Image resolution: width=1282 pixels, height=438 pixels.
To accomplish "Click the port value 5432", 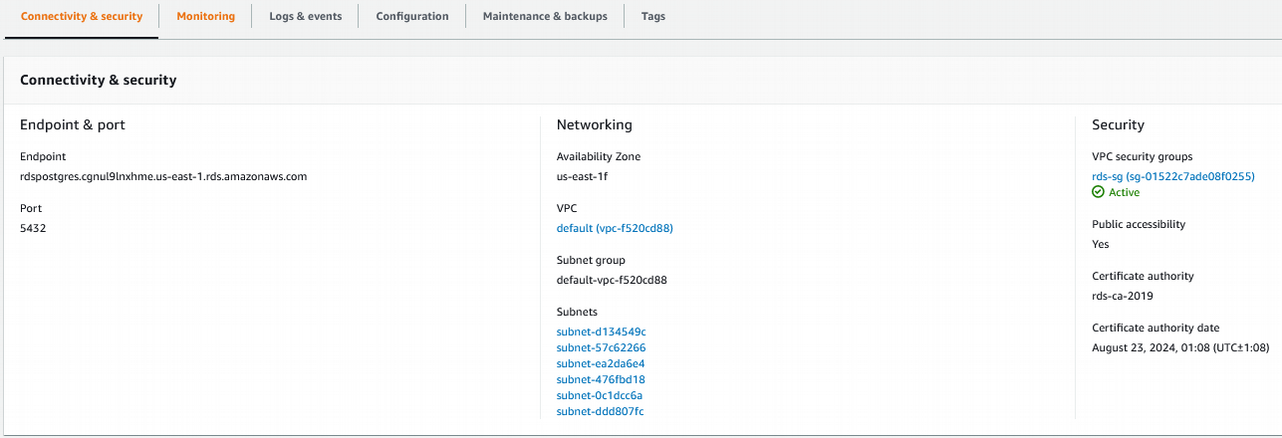I will pos(33,228).
